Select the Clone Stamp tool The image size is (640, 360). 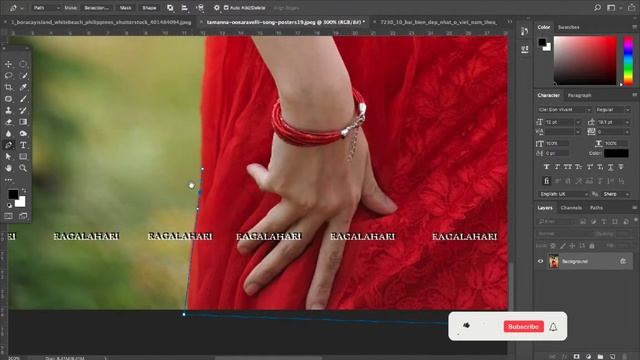(x=8, y=110)
